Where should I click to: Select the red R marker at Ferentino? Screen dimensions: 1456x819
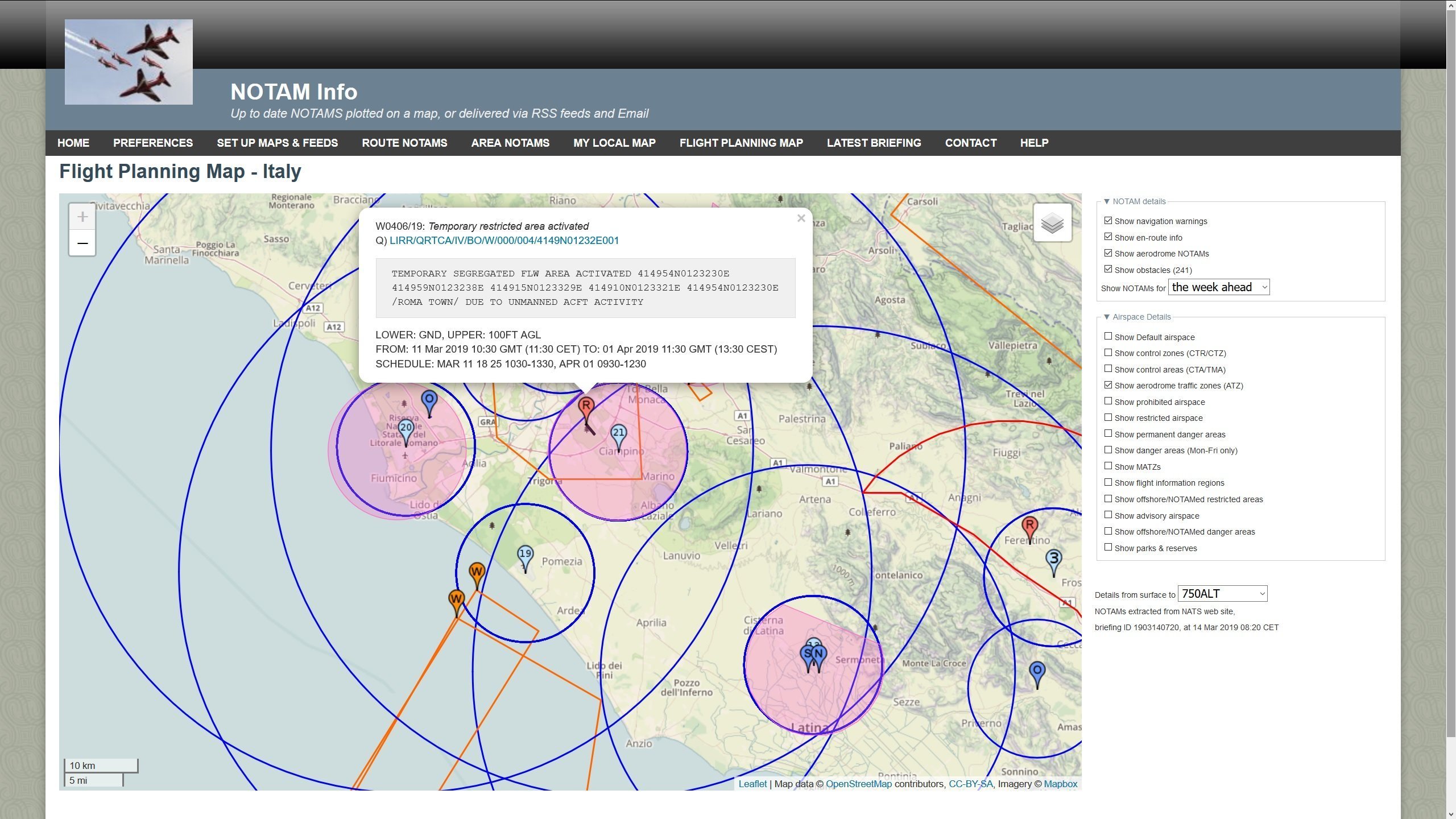tap(1029, 530)
